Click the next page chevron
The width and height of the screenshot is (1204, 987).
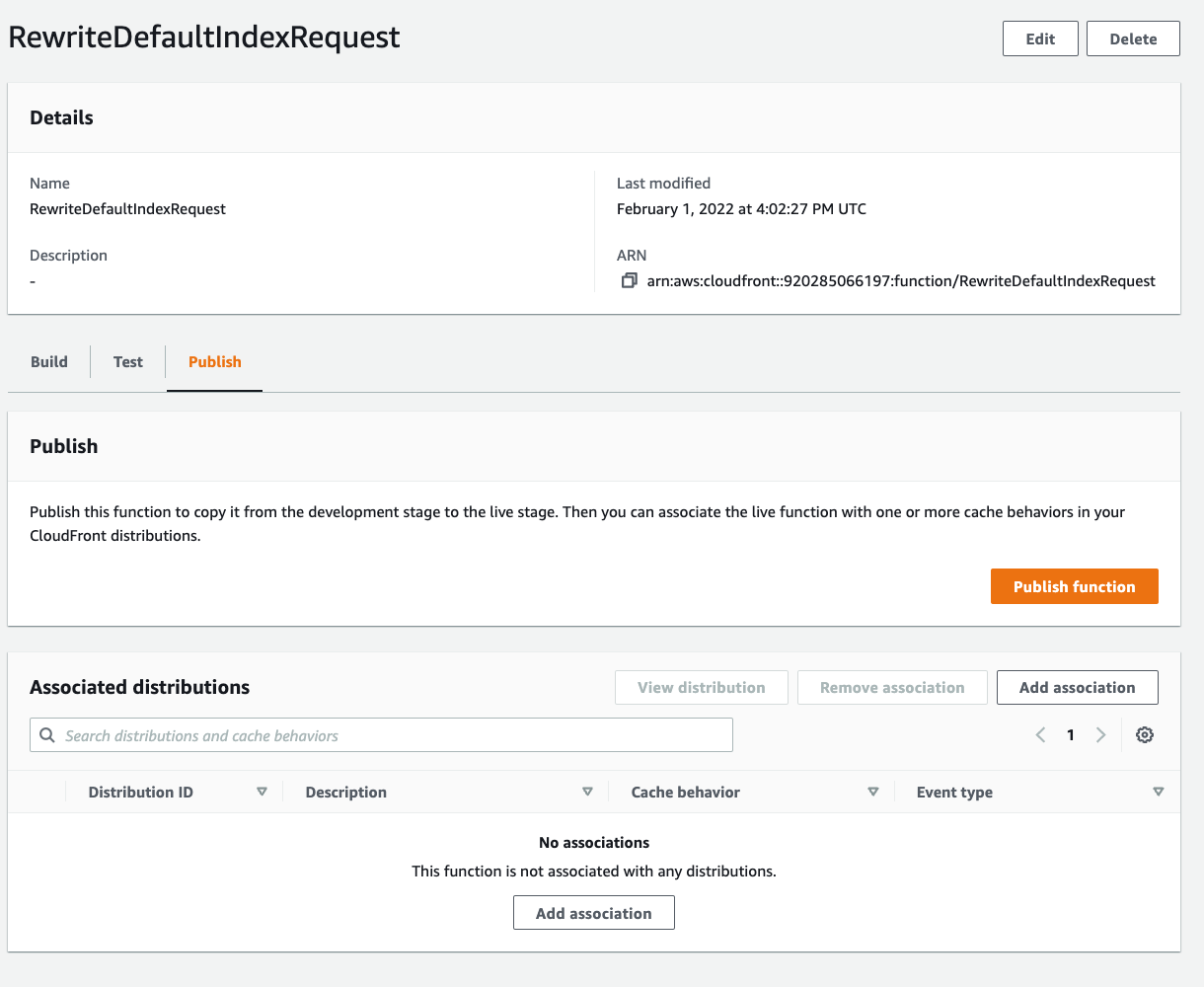pos(1100,734)
